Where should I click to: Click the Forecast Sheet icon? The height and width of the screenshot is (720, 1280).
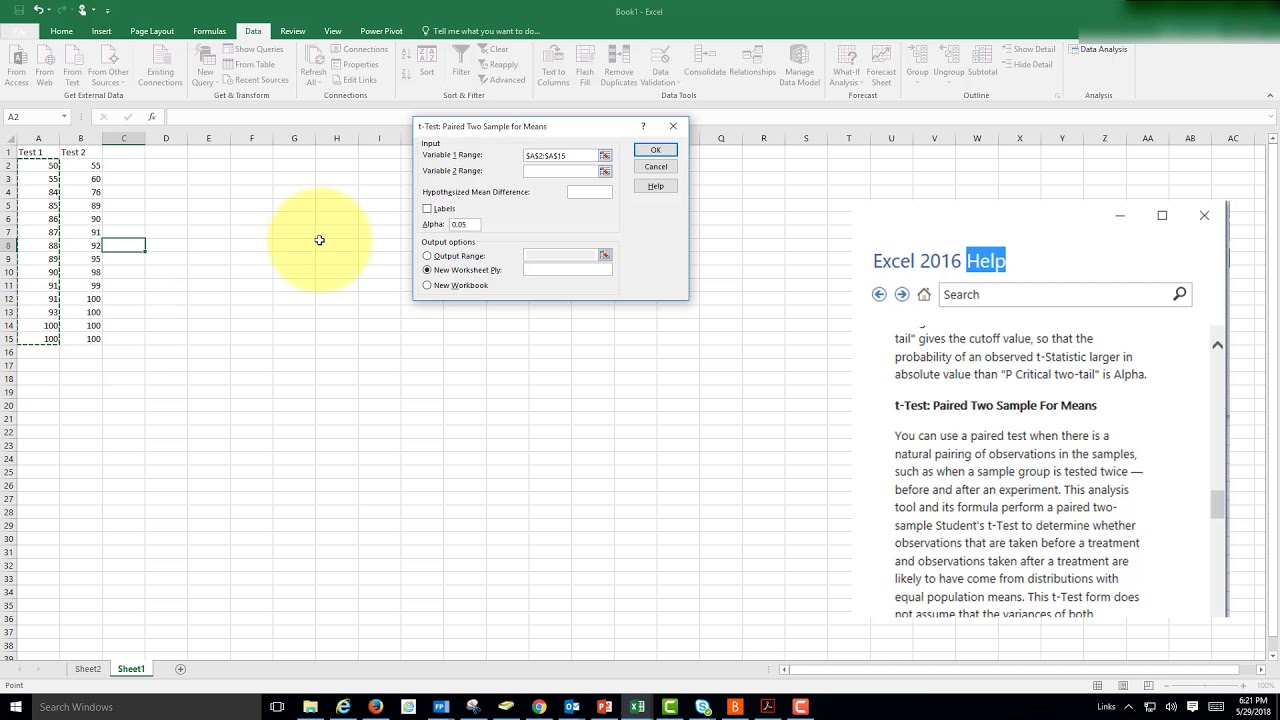coord(881,56)
